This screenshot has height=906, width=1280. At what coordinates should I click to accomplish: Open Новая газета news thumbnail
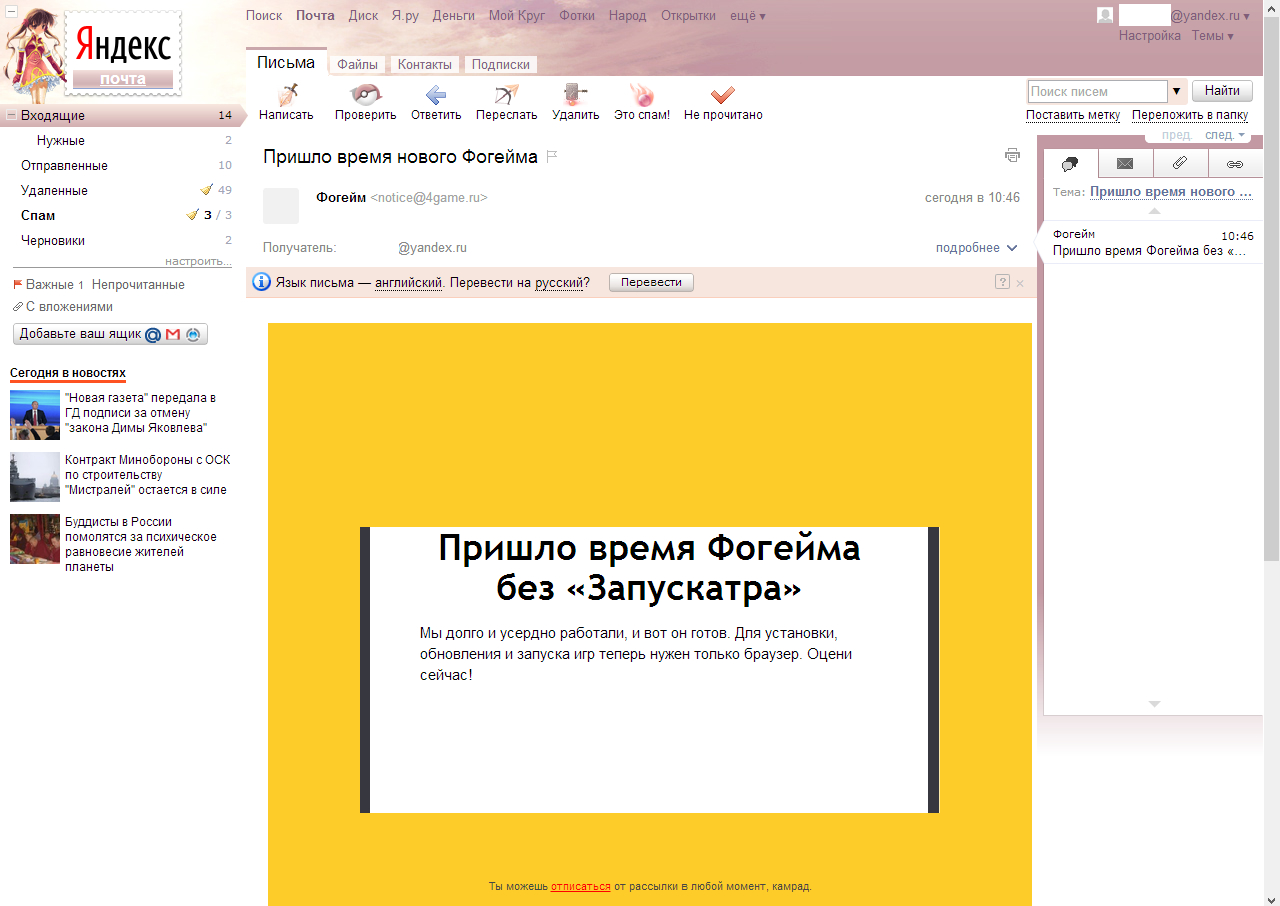coord(35,415)
